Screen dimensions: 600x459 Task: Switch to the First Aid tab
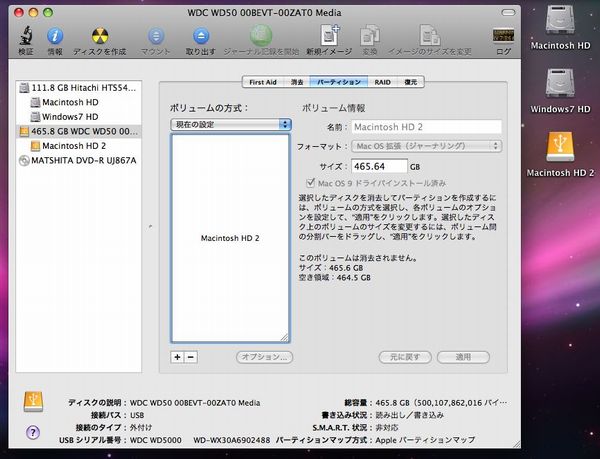[x=262, y=82]
